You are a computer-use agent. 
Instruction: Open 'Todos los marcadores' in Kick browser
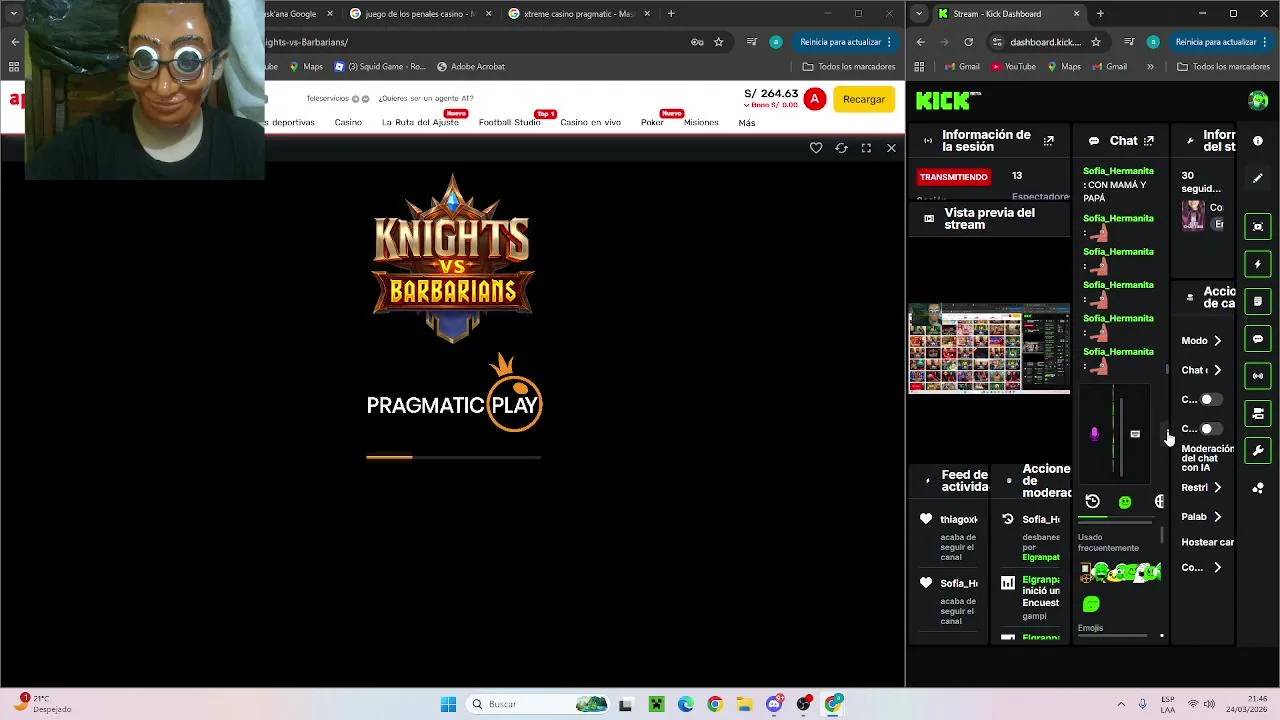coord(1223,67)
